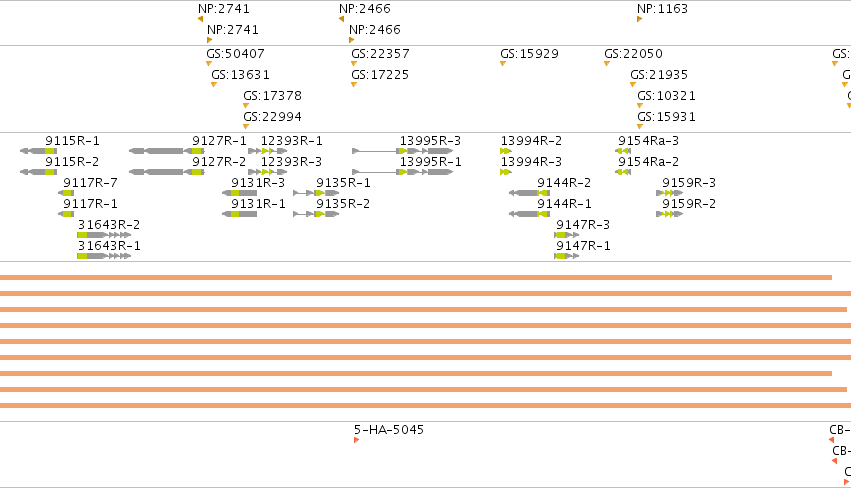Click the 9135R-1 transcript glyph
851x488 pixels.
point(316,193)
